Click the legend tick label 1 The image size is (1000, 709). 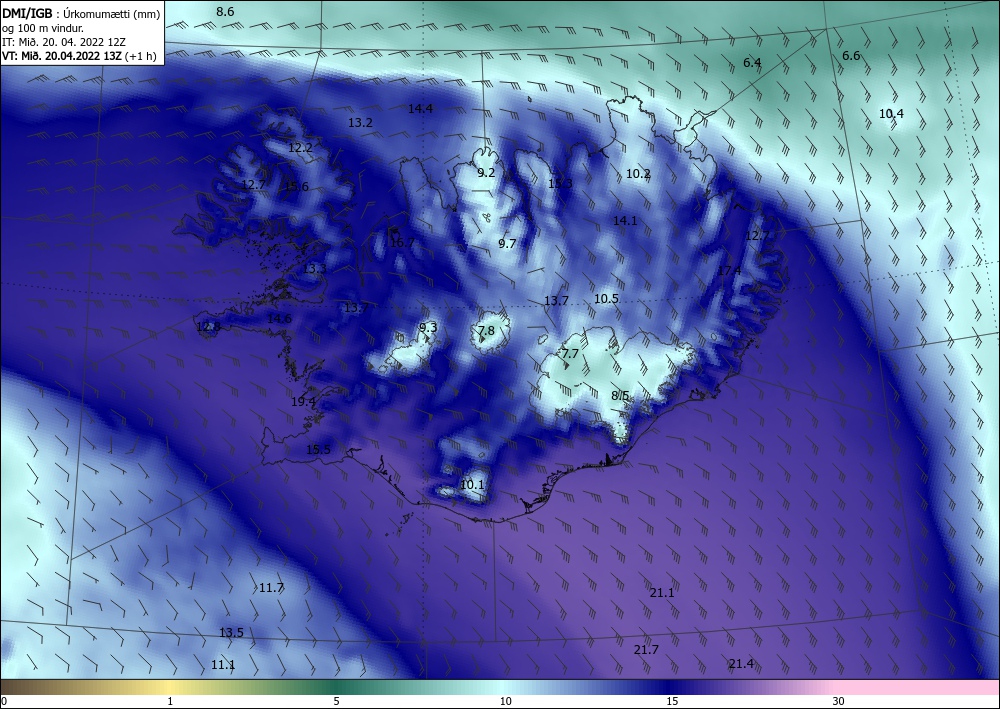[x=170, y=702]
